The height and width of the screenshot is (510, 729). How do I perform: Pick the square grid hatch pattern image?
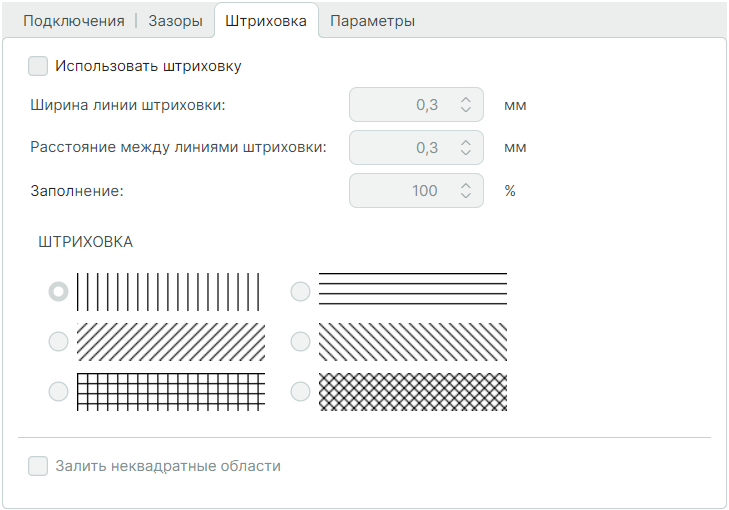[170, 391]
